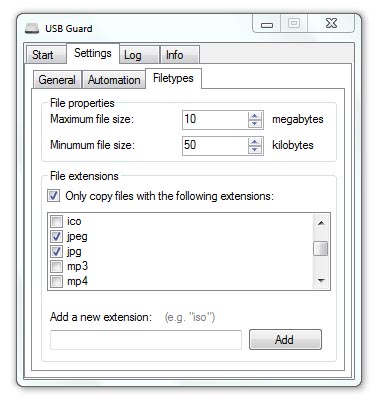The height and width of the screenshot is (400, 380).
Task: Click the Minimum file size input field
Action: click(x=215, y=146)
